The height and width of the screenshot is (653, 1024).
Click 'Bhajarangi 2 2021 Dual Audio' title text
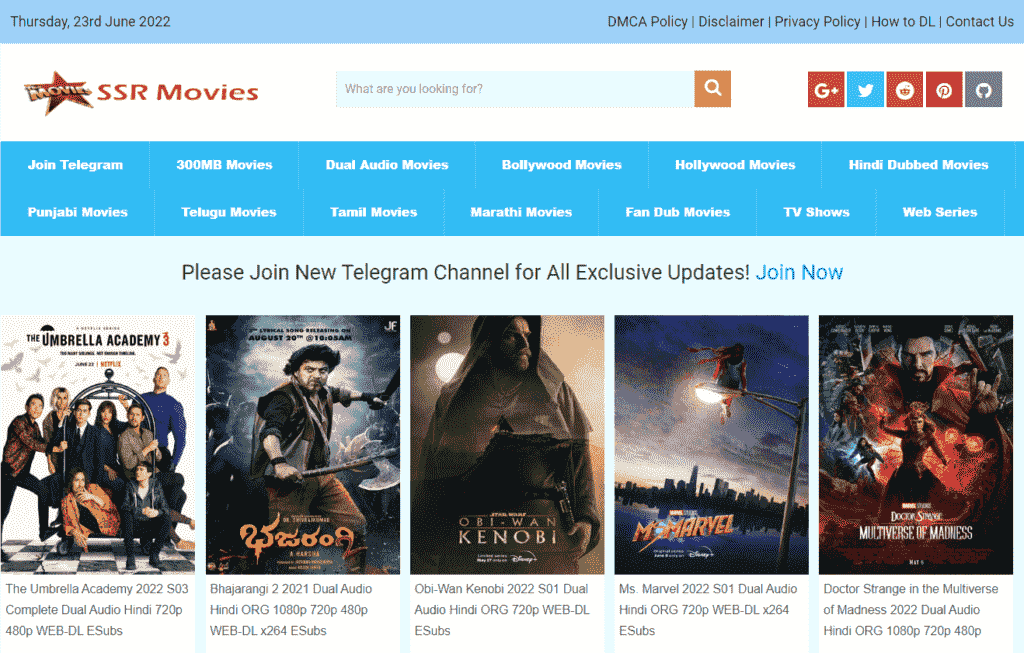point(291,589)
